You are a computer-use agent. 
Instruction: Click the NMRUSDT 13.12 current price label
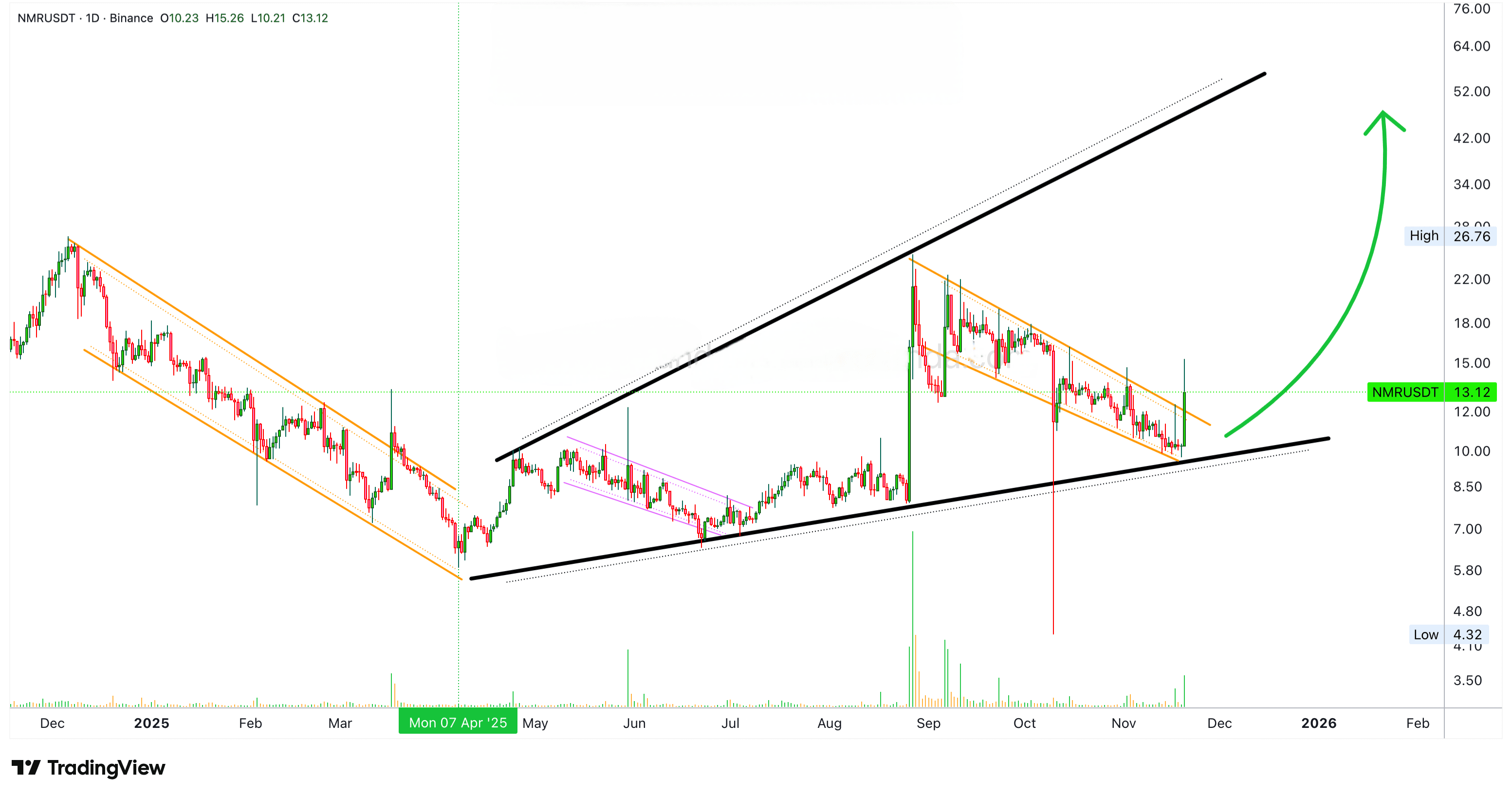tap(1431, 392)
